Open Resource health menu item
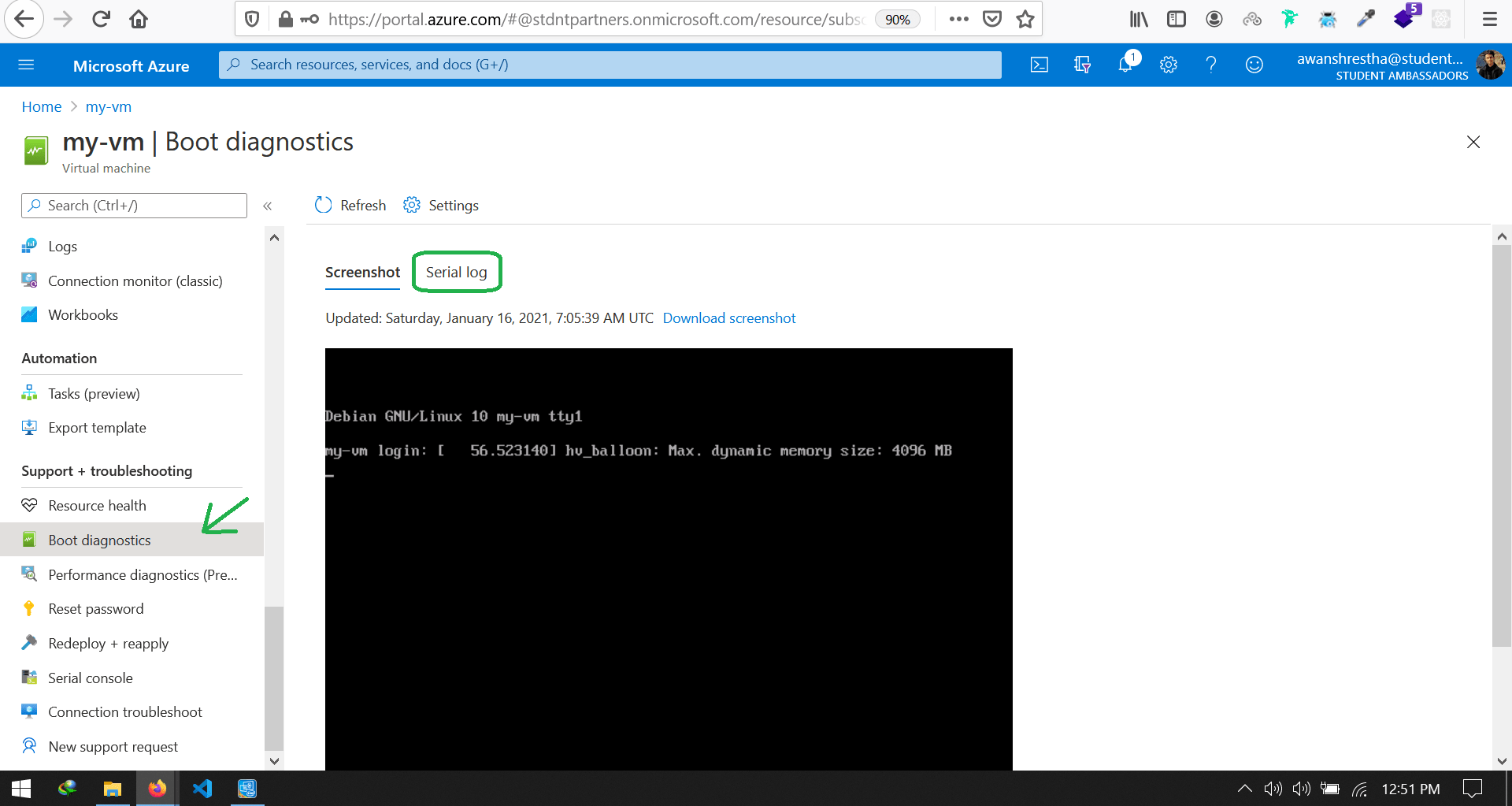This screenshot has width=1512, height=806. pyautogui.click(x=132, y=506)
